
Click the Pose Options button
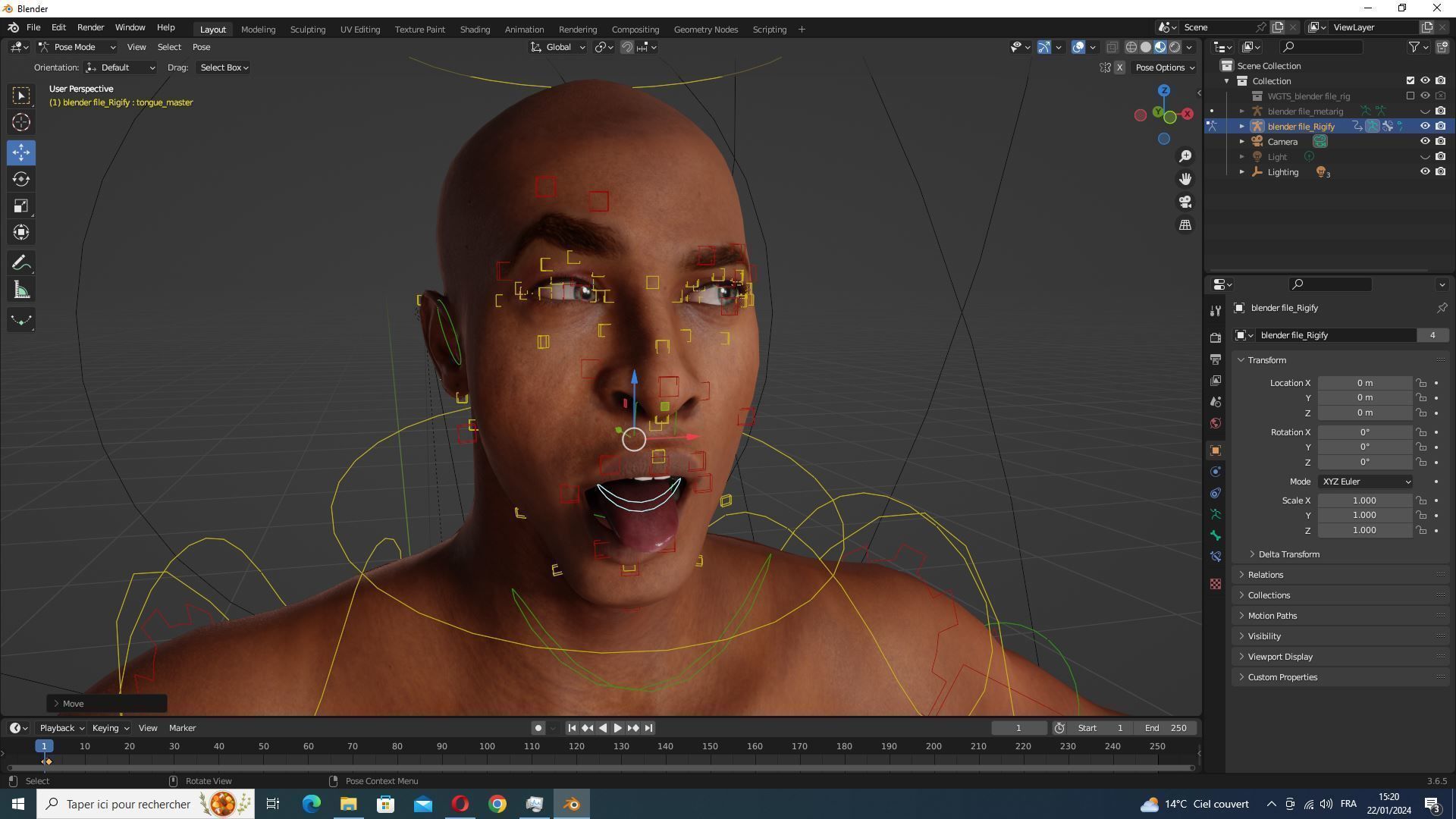pyautogui.click(x=1164, y=67)
